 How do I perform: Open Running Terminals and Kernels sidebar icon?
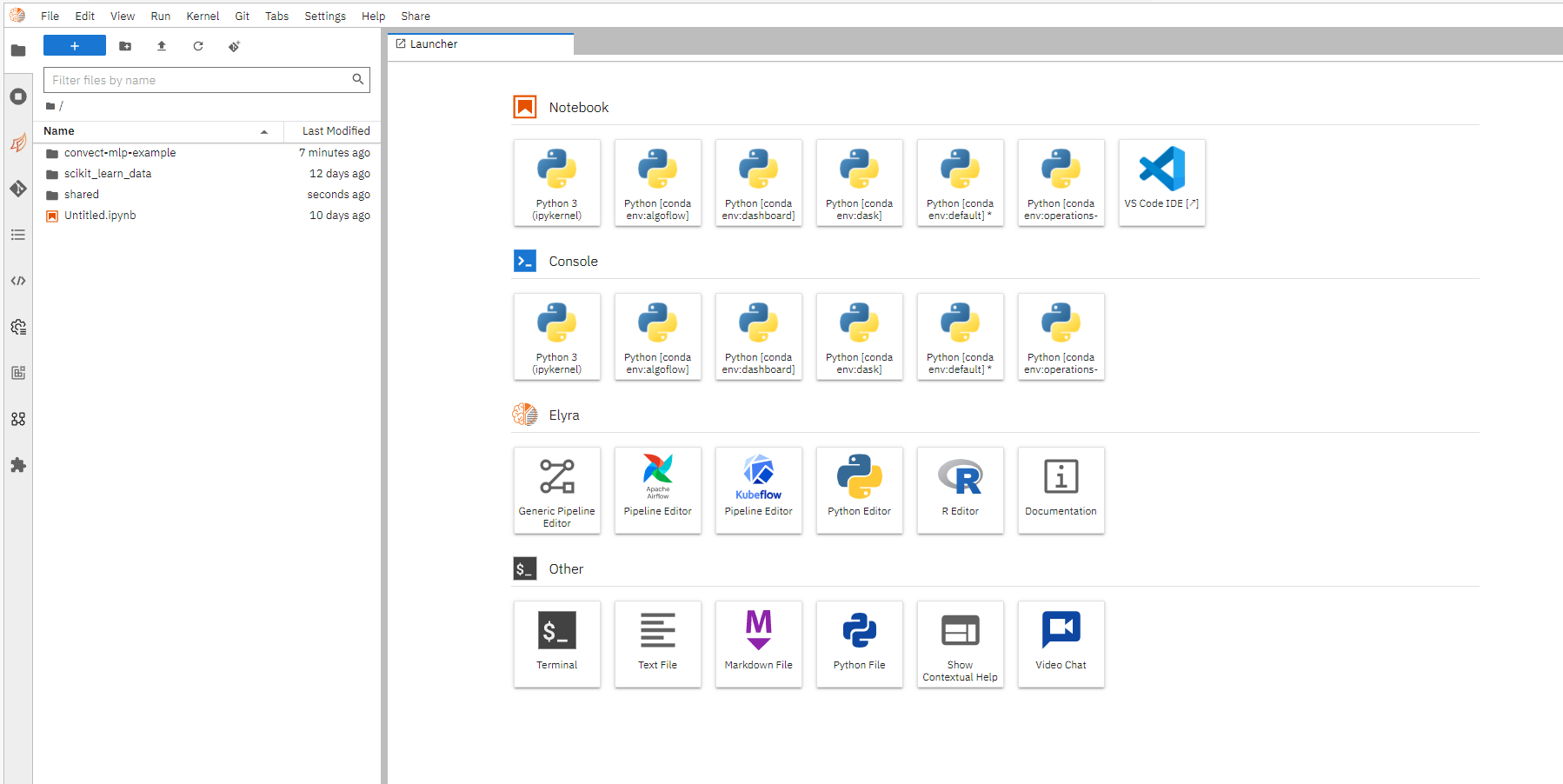[18, 96]
